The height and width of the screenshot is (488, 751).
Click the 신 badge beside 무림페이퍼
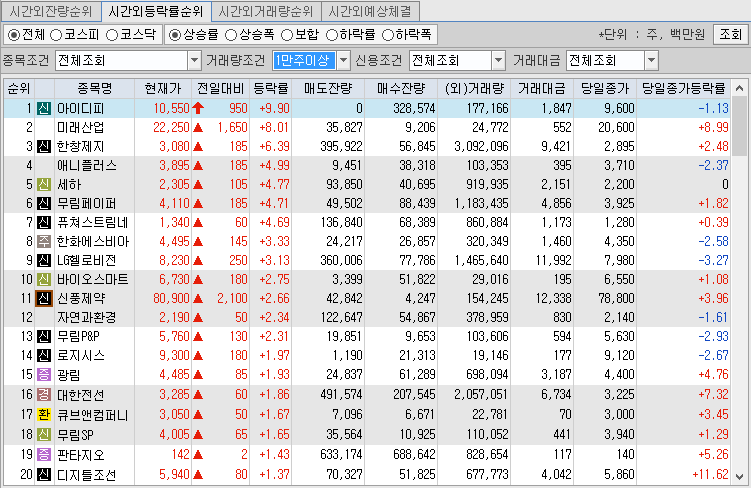(x=44, y=204)
